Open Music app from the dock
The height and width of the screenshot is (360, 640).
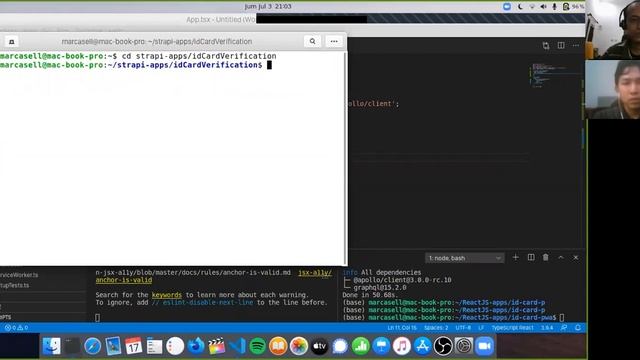pos(402,346)
